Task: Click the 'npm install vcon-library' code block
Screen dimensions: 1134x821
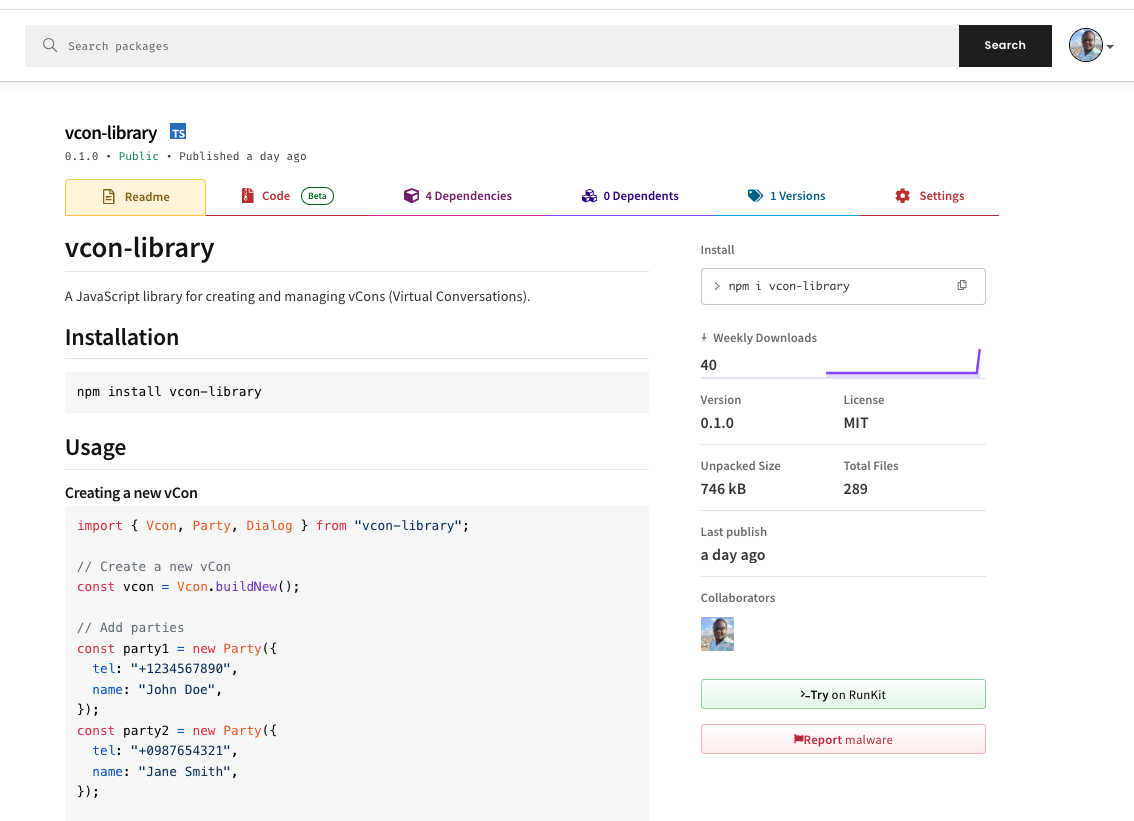Action: 357,392
